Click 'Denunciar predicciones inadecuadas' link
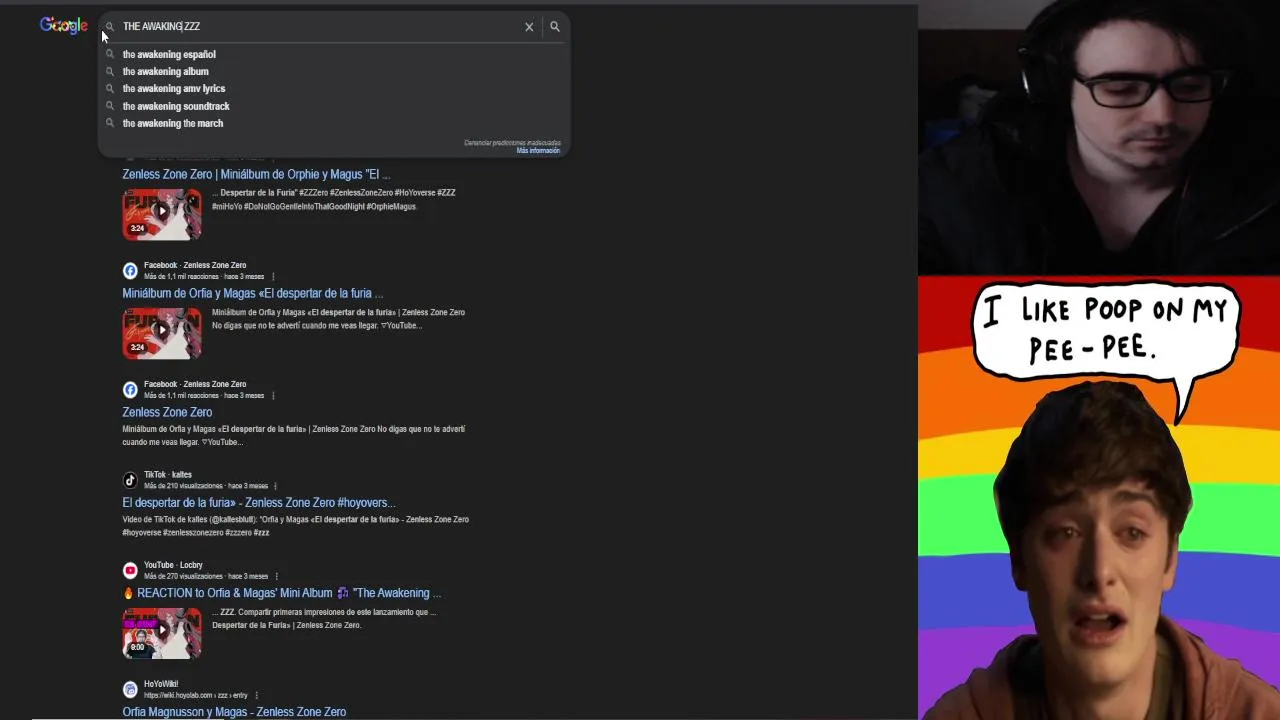 tap(512, 143)
